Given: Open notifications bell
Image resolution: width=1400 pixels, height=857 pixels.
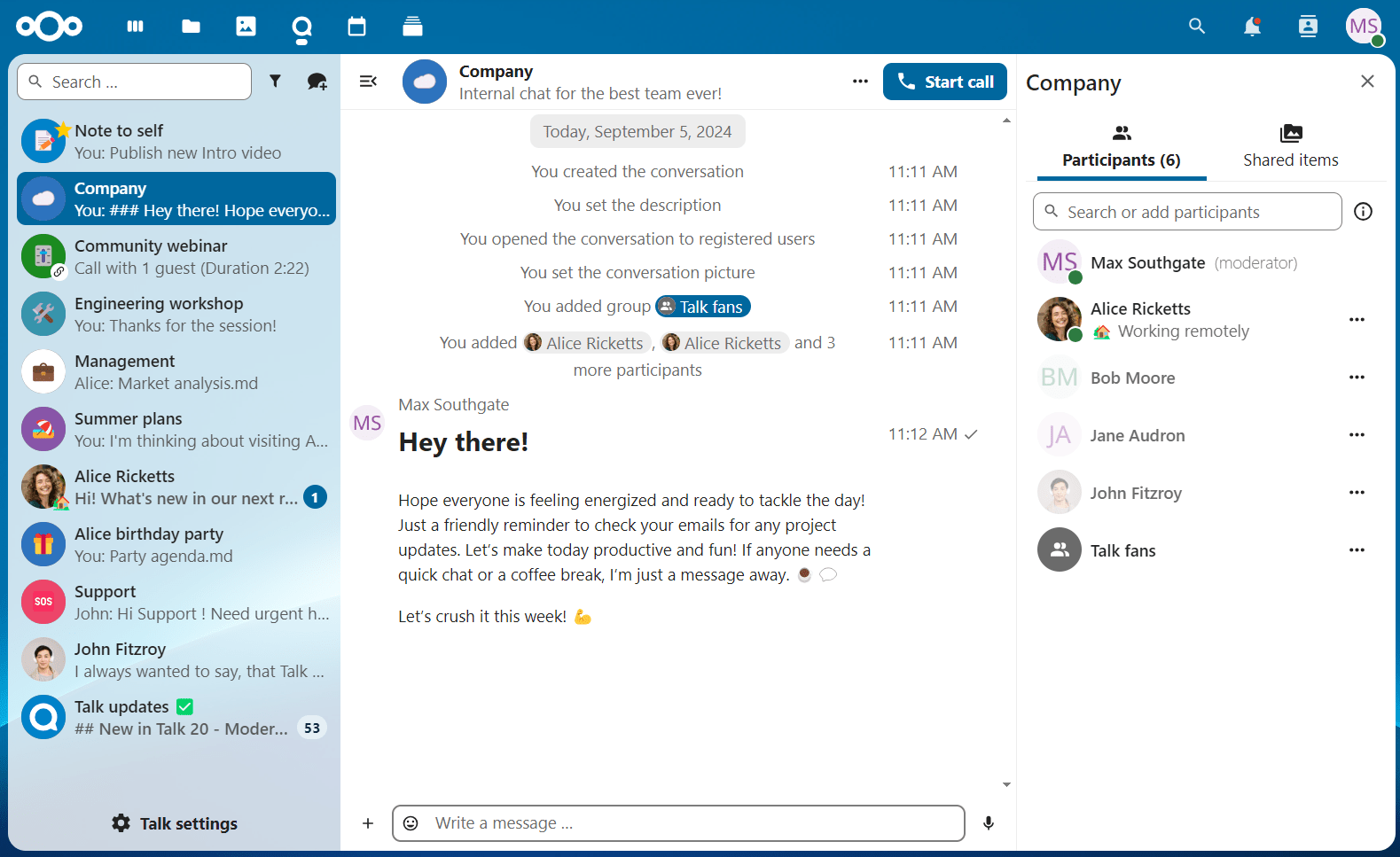Looking at the screenshot, I should click(1252, 27).
